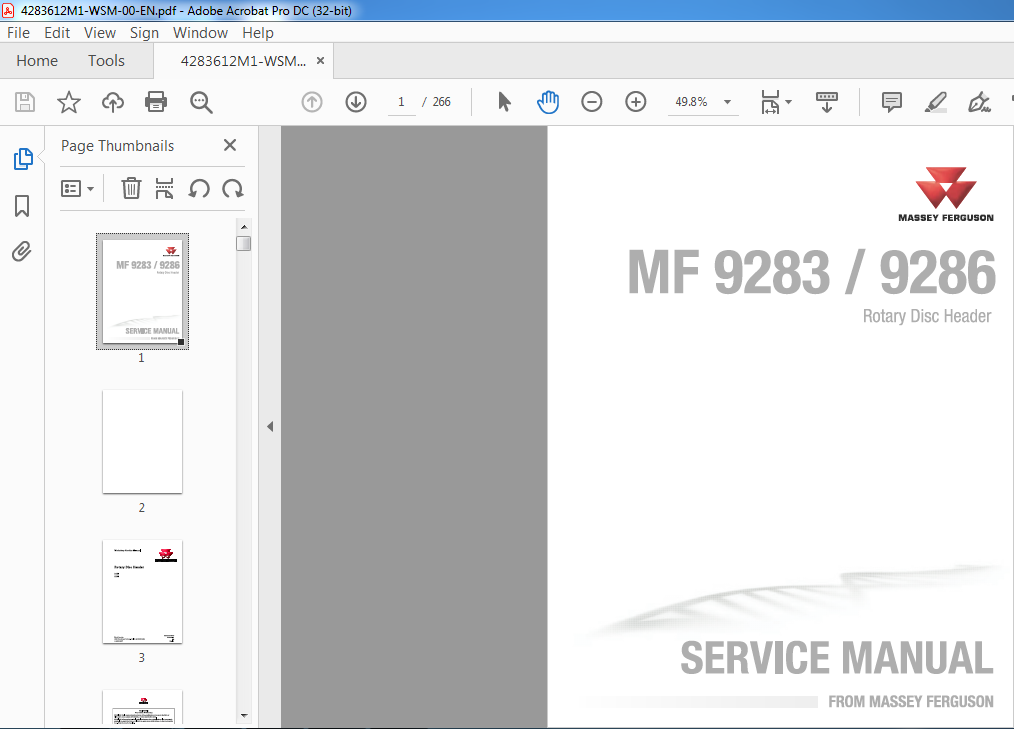This screenshot has width=1014, height=729.
Task: Toggle the Attachments paperclip panel
Action: (22, 251)
